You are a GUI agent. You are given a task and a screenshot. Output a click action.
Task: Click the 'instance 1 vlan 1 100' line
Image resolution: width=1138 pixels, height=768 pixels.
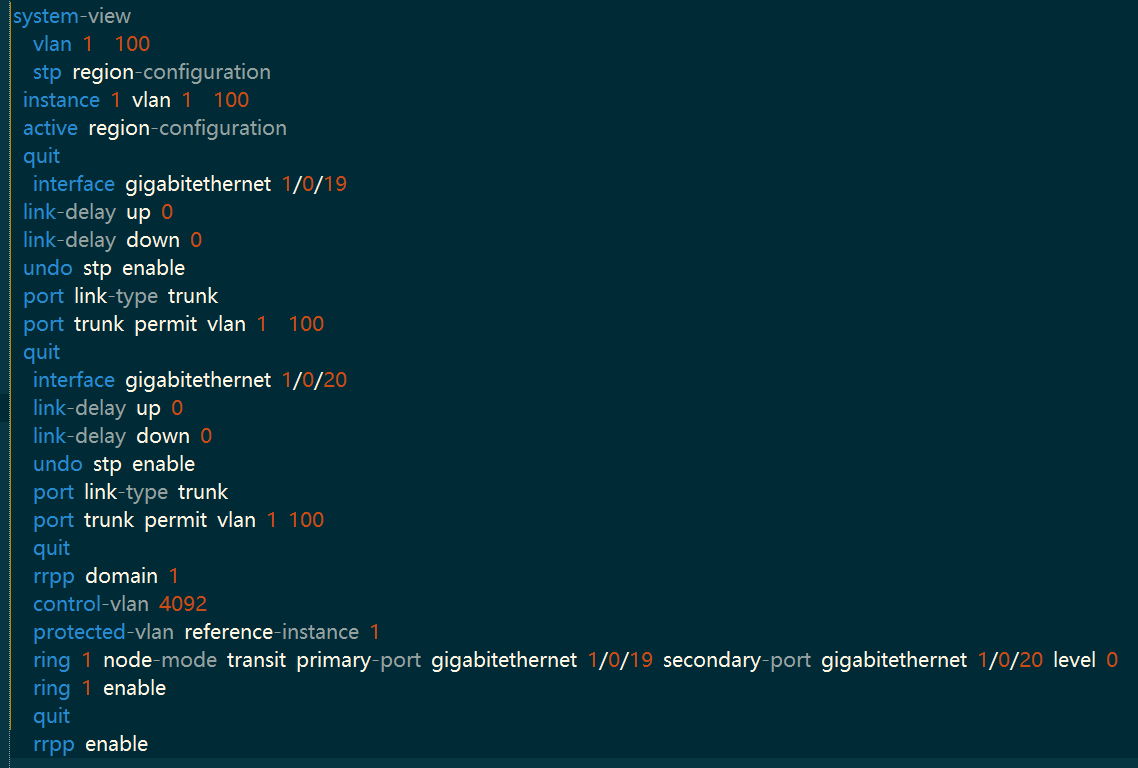(x=135, y=100)
